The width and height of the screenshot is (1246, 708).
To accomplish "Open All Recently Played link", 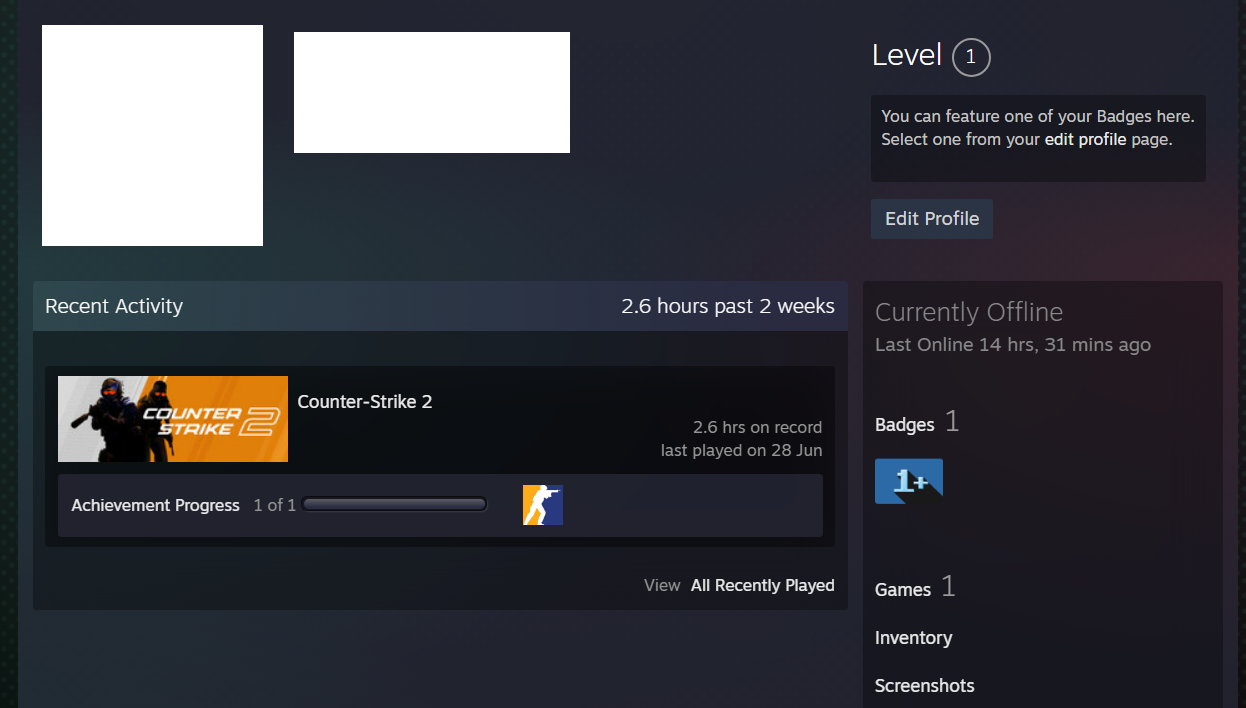I will pos(762,586).
